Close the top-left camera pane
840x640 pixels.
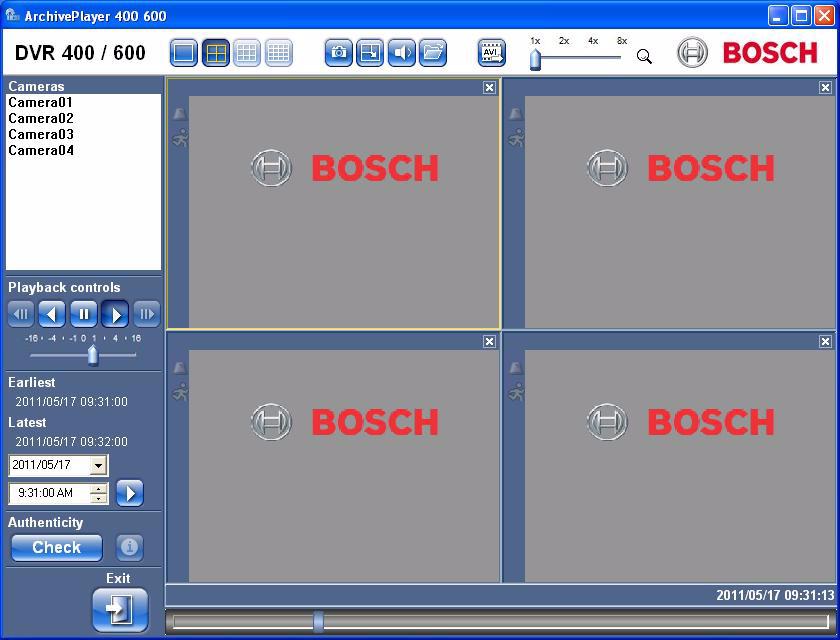tap(489, 88)
